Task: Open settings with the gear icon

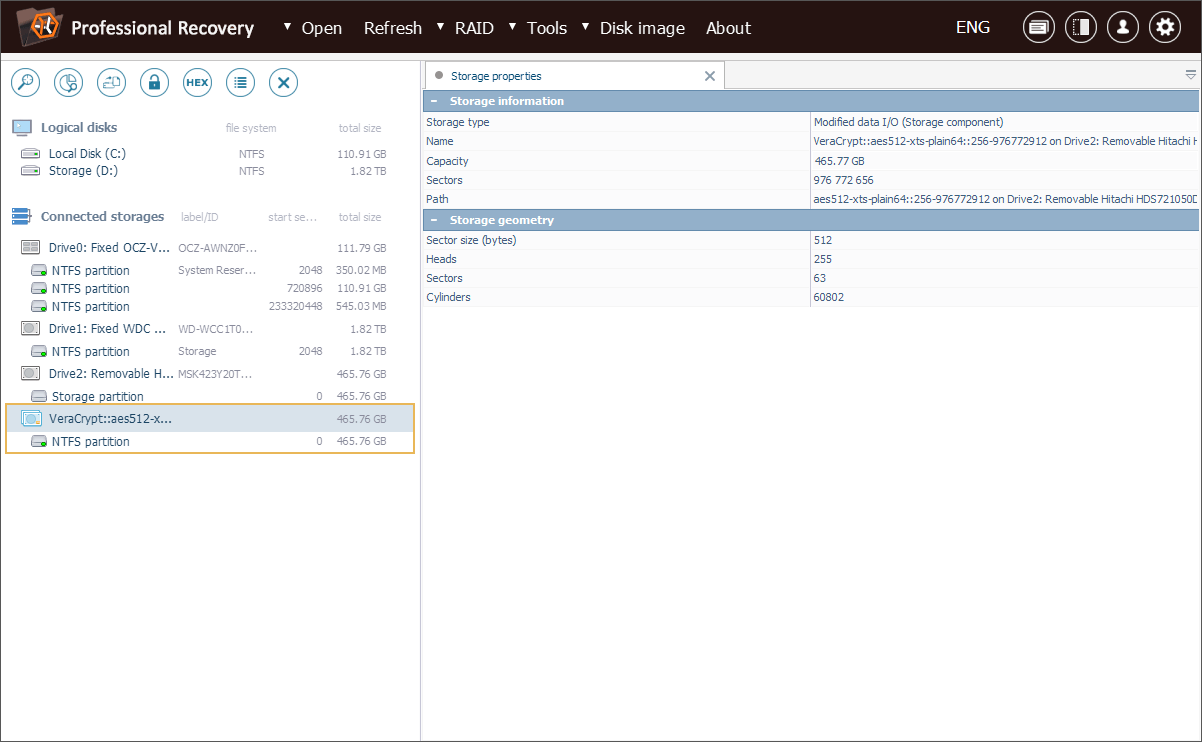Action: [1164, 28]
